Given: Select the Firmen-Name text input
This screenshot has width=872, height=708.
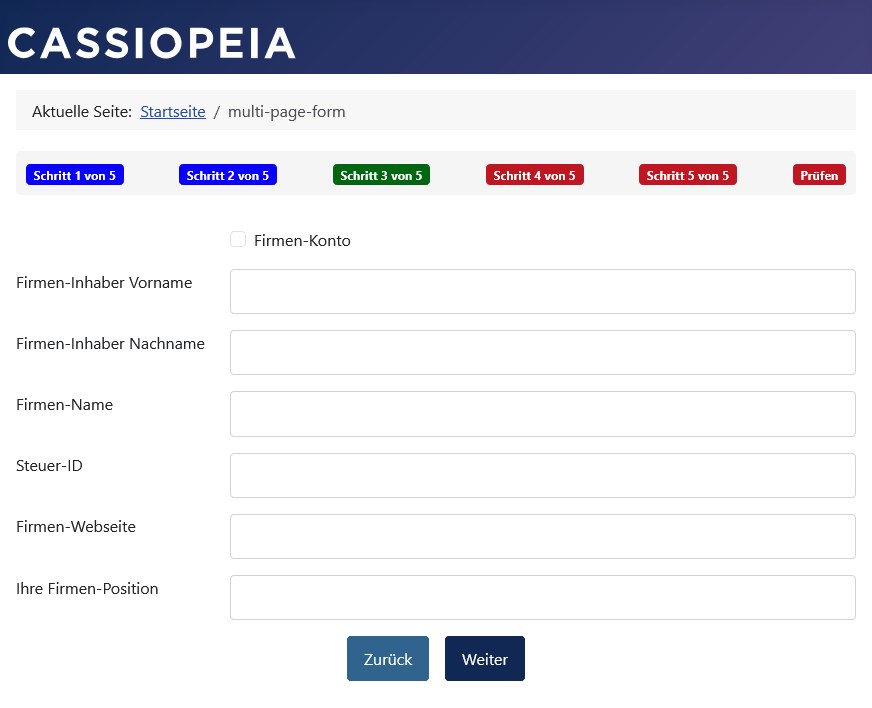Looking at the screenshot, I should pyautogui.click(x=542, y=414).
